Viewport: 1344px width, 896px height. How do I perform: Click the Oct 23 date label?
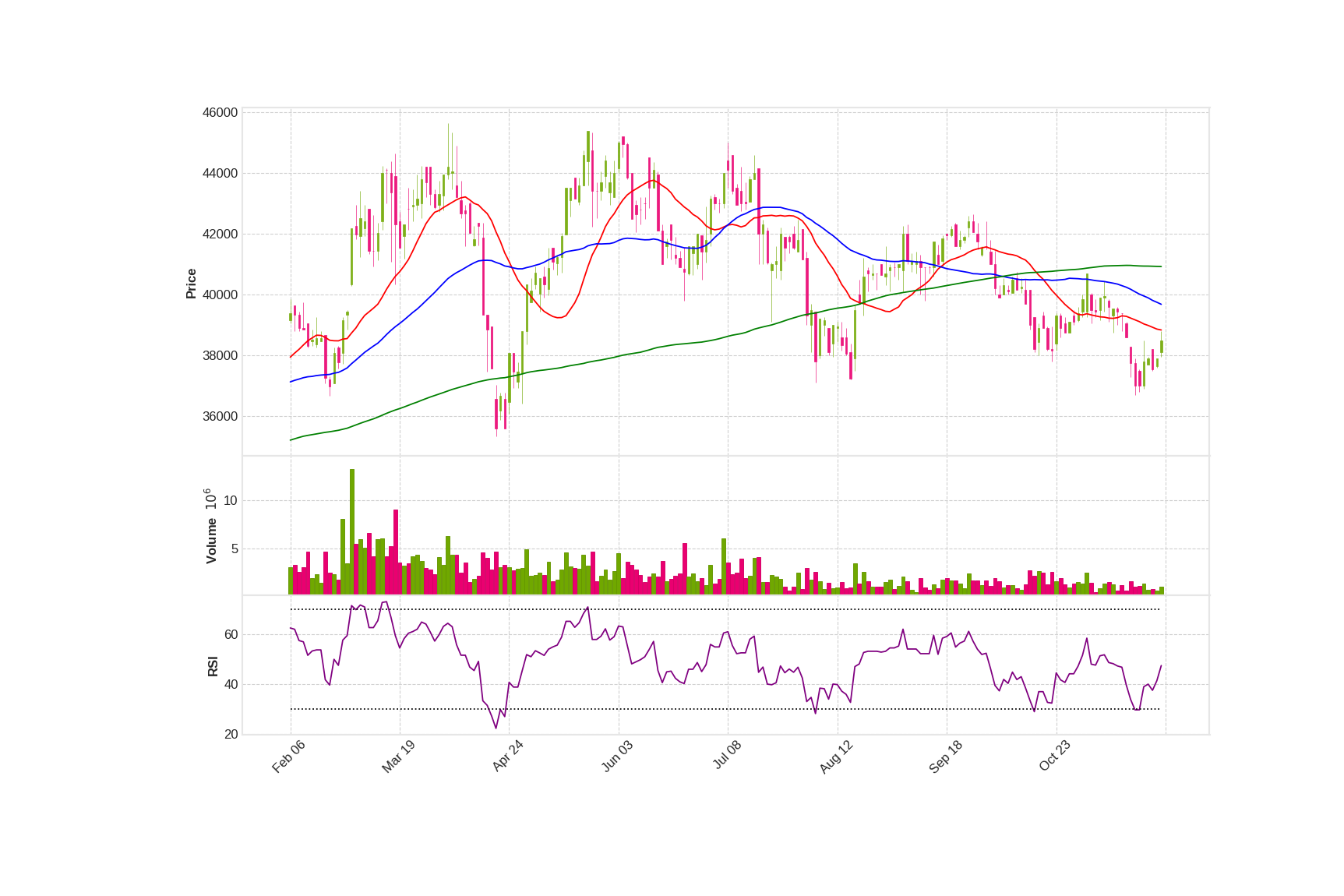[x=1055, y=756]
